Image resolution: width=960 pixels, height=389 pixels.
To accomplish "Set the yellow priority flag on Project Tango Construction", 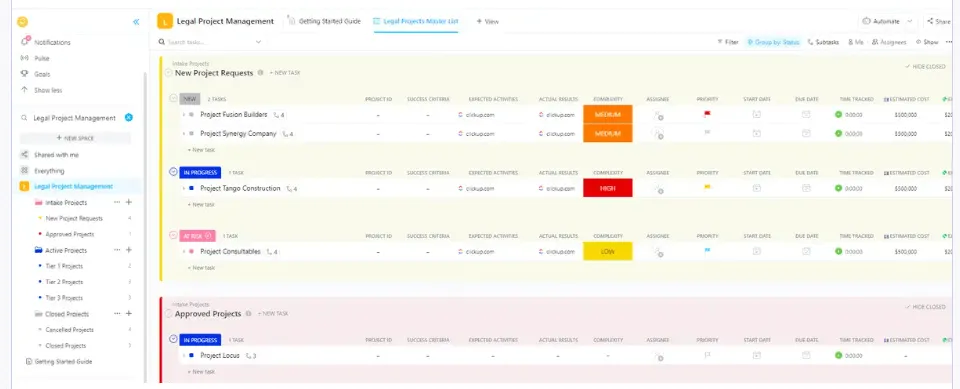I will point(707,187).
